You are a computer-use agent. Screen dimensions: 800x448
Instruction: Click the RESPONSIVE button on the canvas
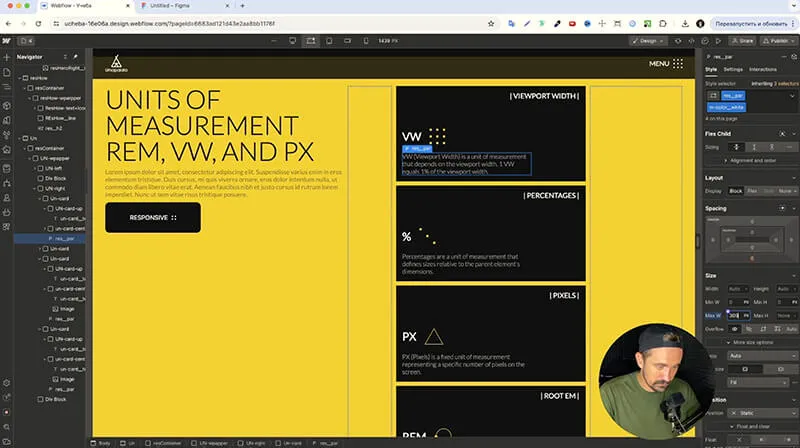(x=153, y=217)
